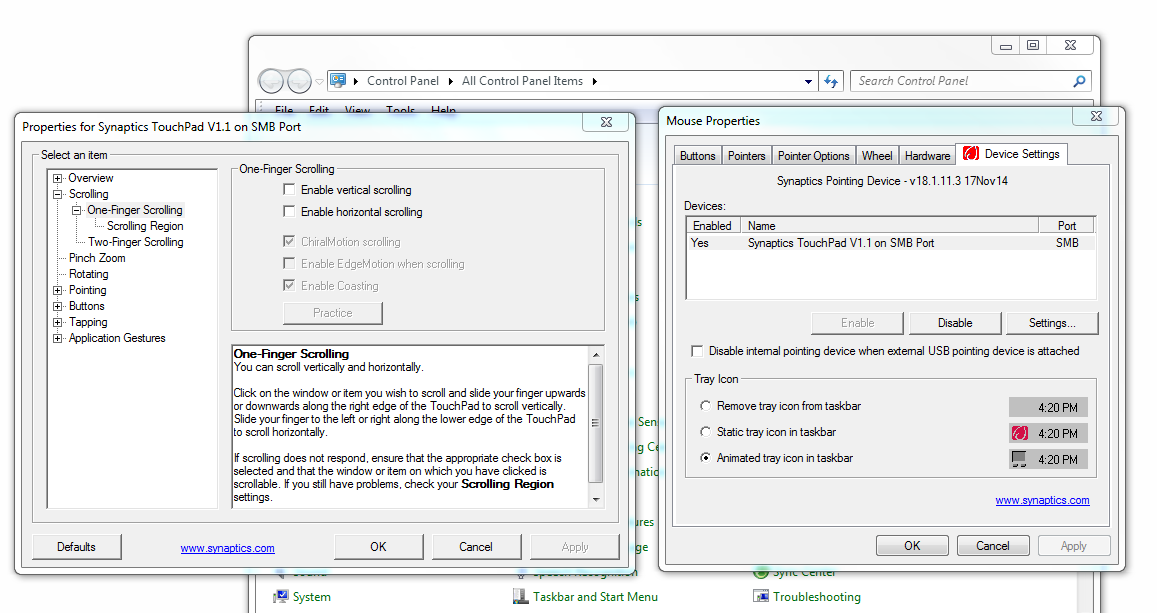
Task: Select Pinch Zoom in the tree
Action: tap(97, 258)
